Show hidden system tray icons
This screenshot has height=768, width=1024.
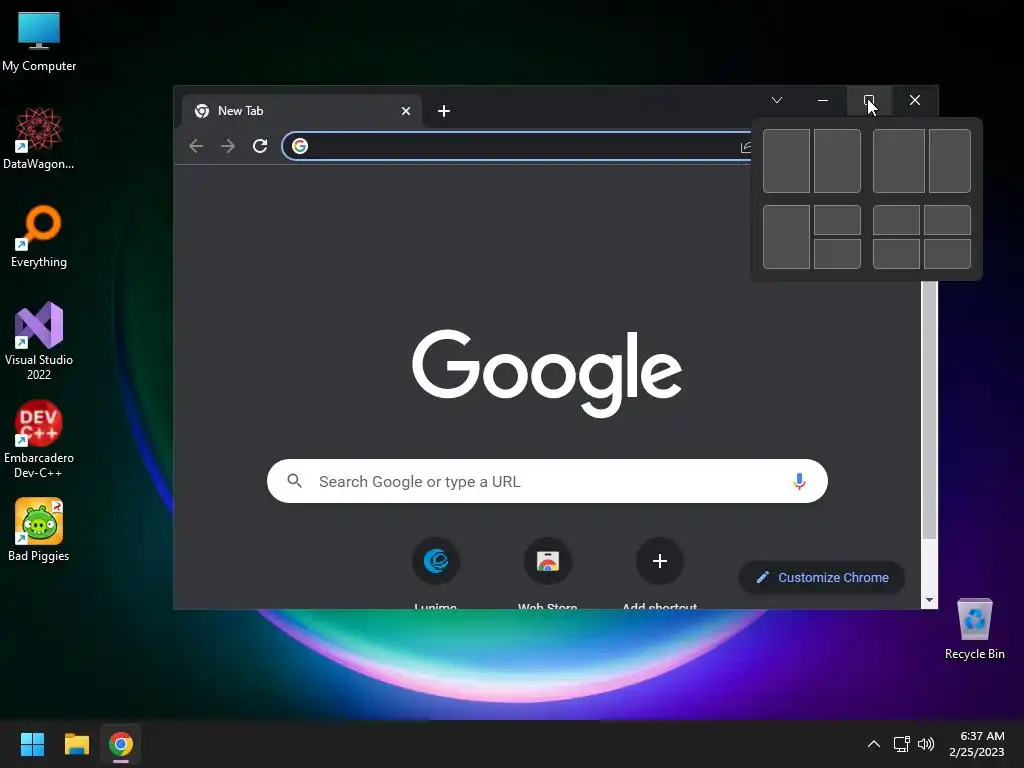click(x=874, y=744)
